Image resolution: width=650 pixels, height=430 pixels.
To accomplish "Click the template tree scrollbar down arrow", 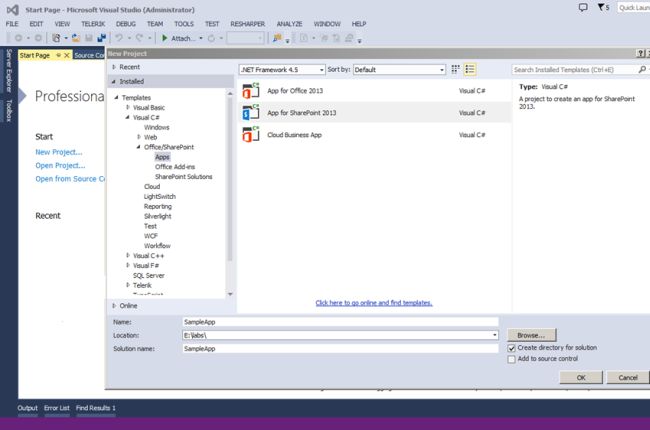I will [230, 294].
